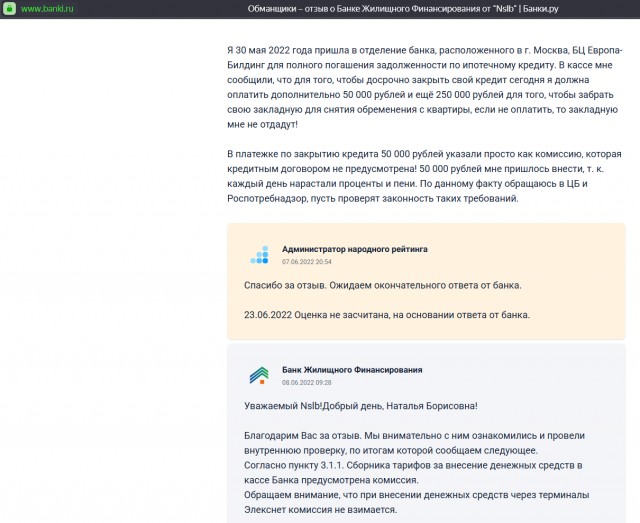The image size is (640, 523).
Task: Click "Уважаемый Nslb! Добрый день, Наталья Борисовна!" greeting
Action: point(361,406)
